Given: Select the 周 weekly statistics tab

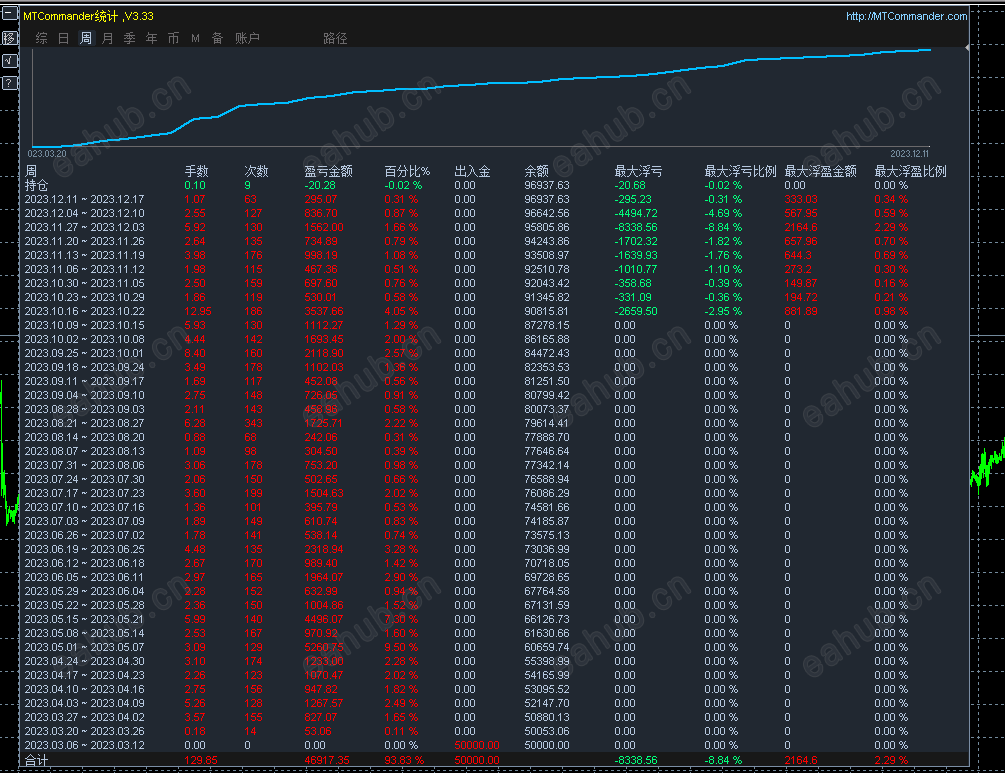Looking at the screenshot, I should (x=86, y=38).
